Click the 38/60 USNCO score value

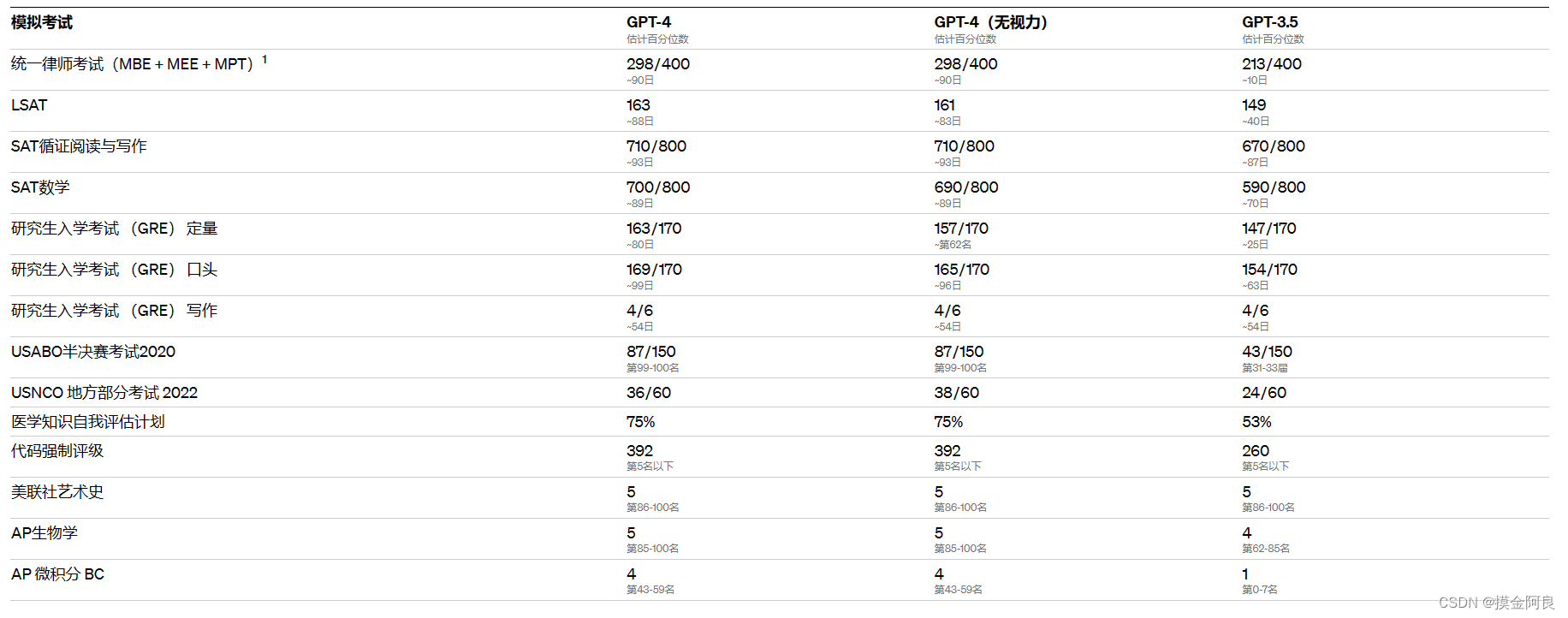(x=957, y=393)
